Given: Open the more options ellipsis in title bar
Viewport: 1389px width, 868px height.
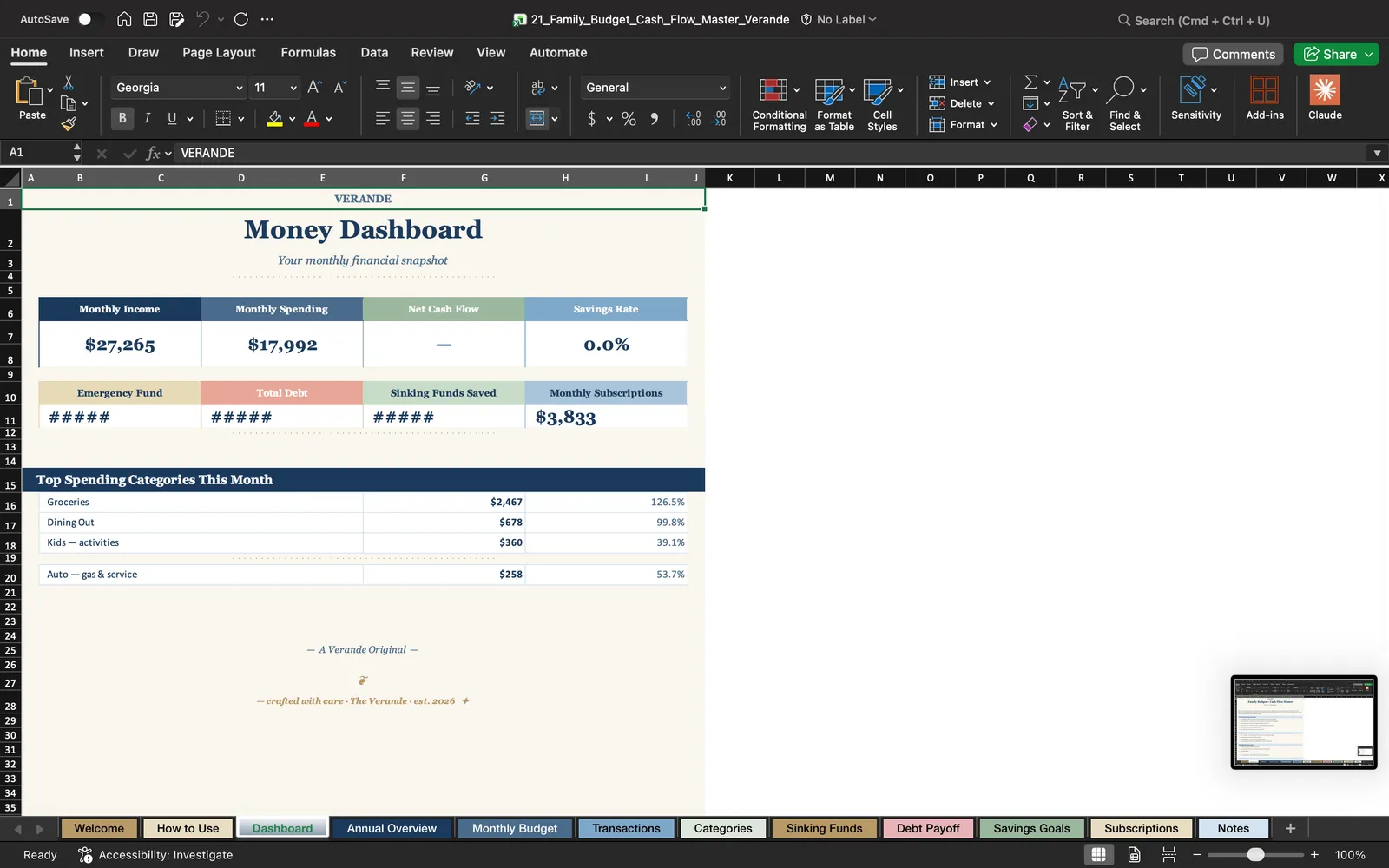Looking at the screenshot, I should (x=267, y=19).
